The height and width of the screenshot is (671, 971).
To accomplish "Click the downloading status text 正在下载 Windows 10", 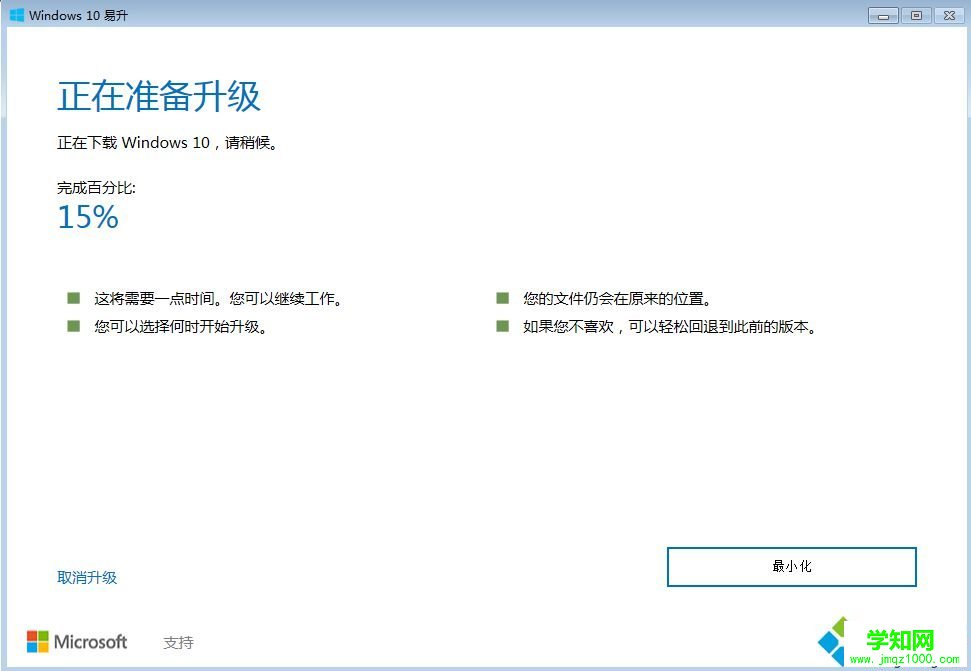I will pyautogui.click(x=165, y=143).
